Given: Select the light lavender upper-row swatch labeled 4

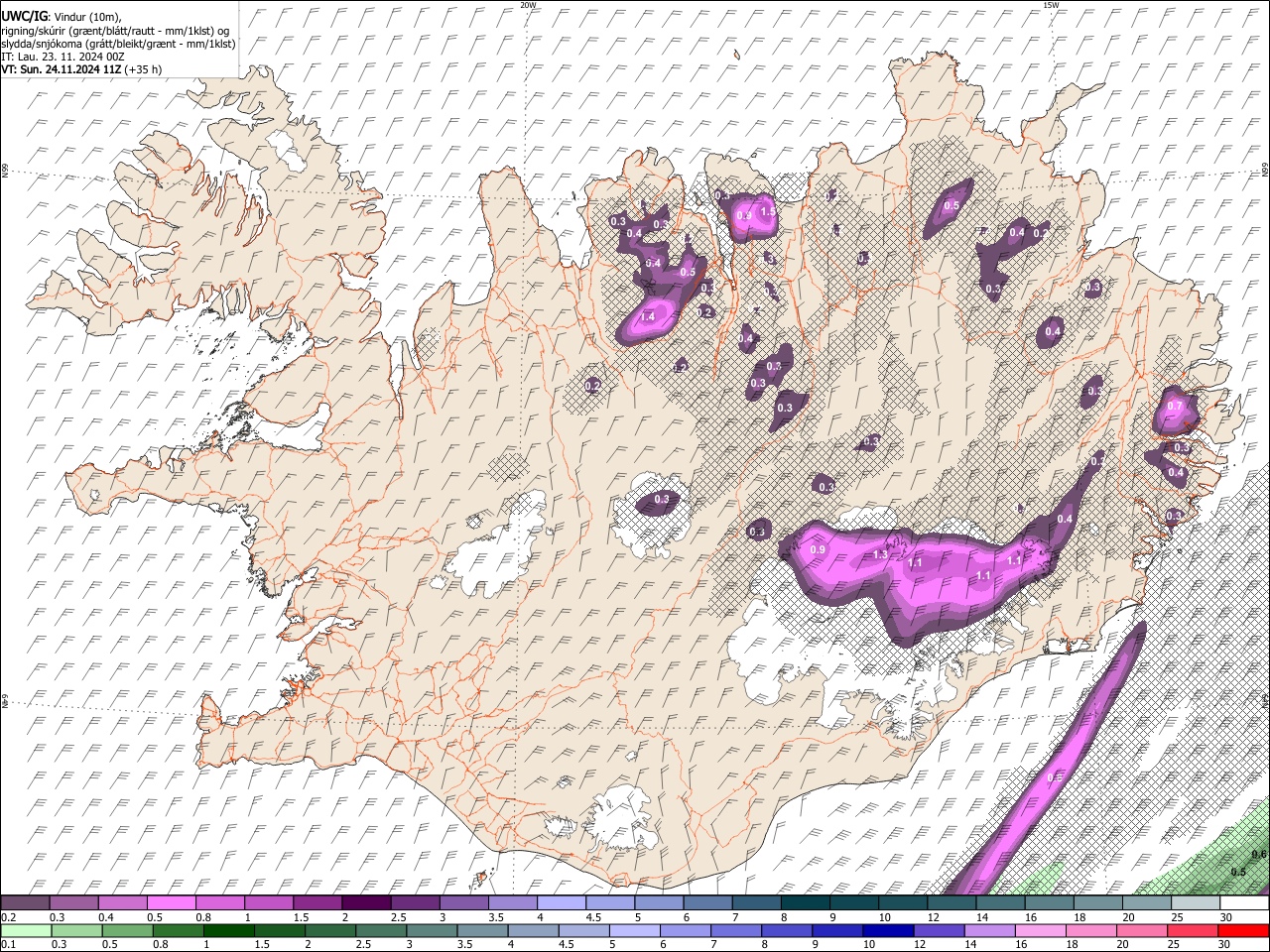Looking at the screenshot, I should pyautogui.click(x=560, y=903).
